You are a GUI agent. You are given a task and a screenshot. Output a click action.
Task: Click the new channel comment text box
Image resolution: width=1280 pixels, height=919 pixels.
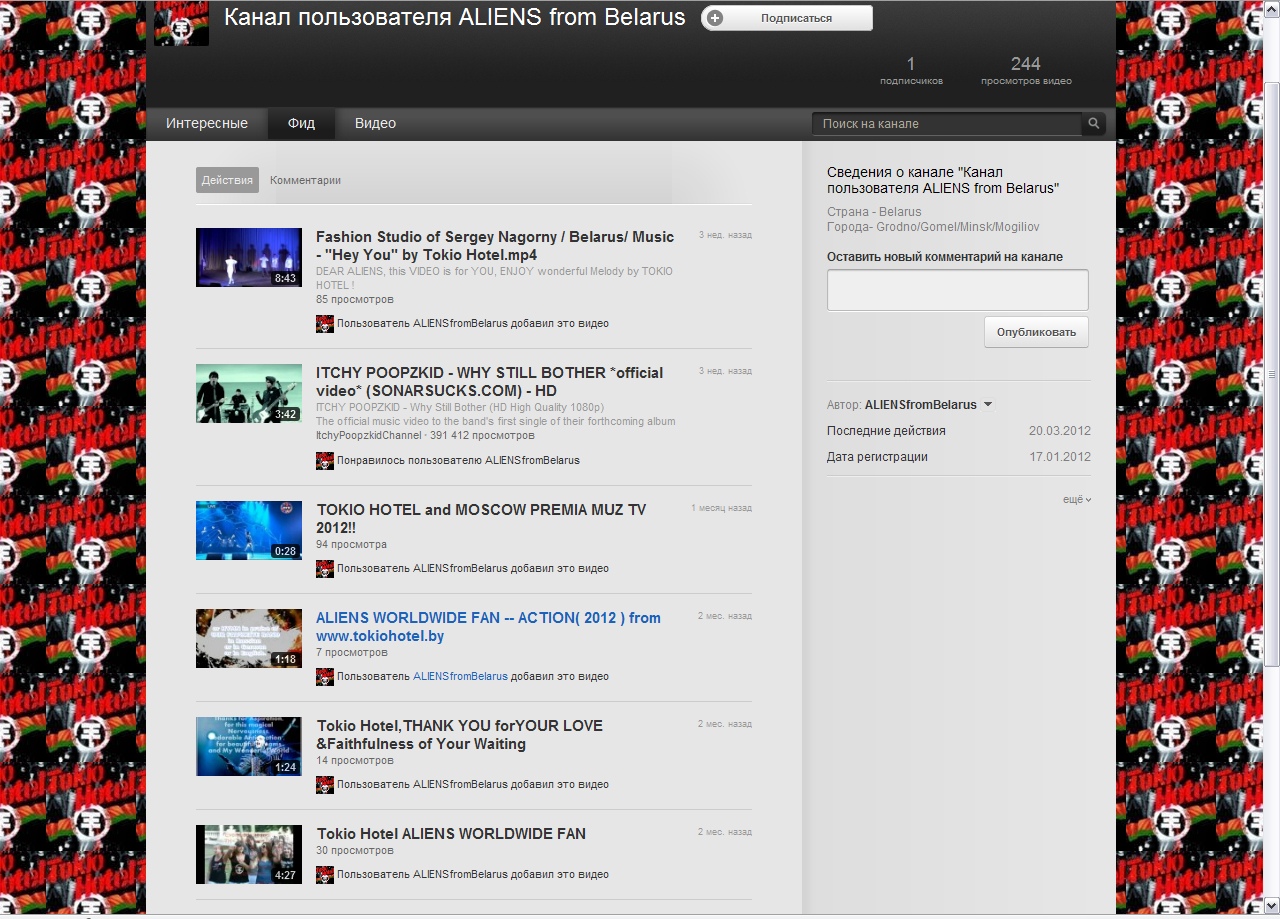click(x=957, y=290)
